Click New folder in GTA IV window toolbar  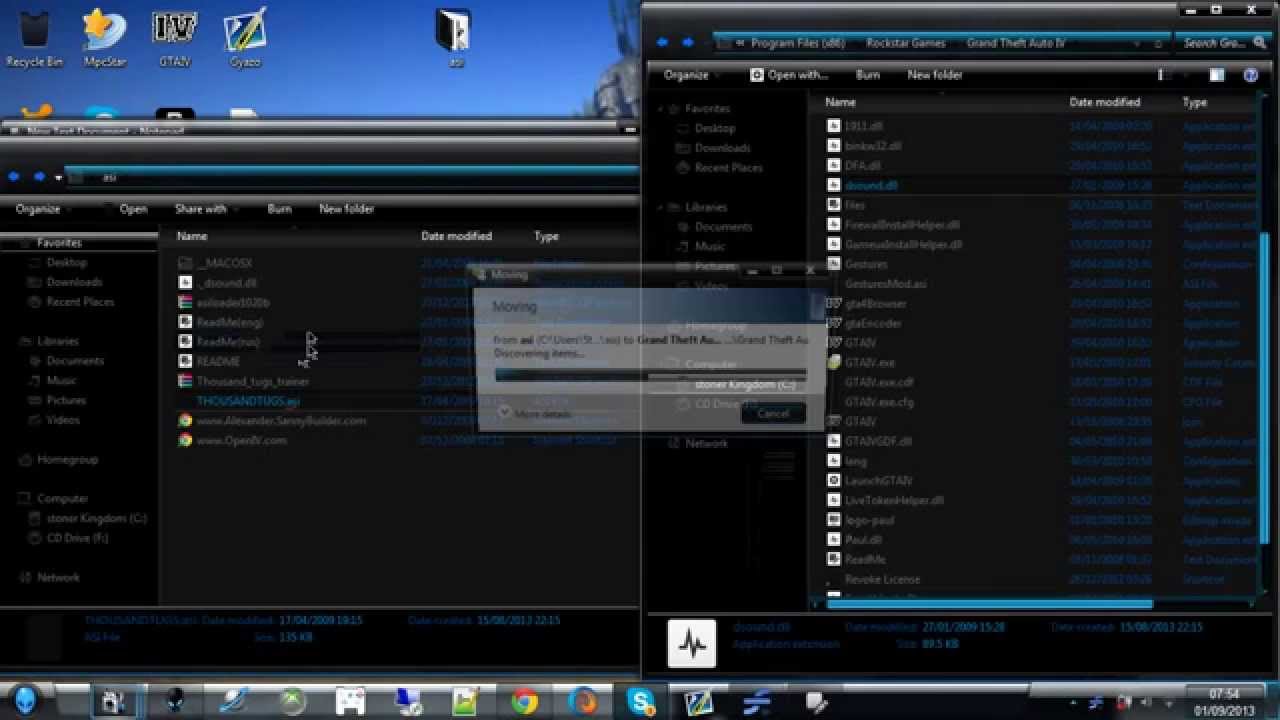tap(935, 75)
